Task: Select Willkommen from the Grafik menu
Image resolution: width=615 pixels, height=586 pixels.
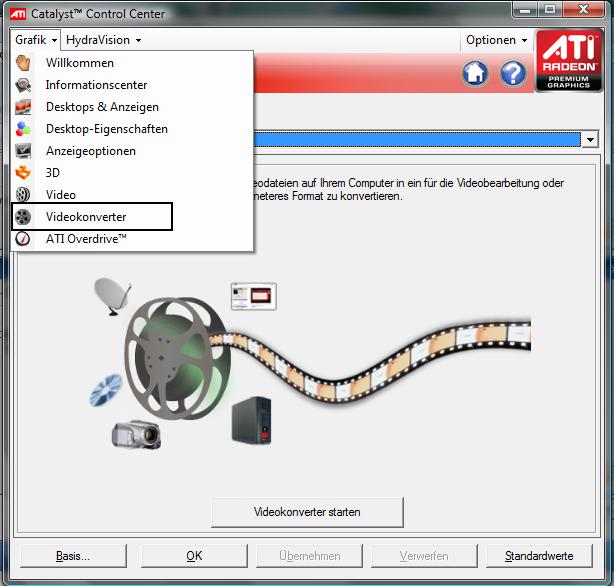Action: (133, 63)
